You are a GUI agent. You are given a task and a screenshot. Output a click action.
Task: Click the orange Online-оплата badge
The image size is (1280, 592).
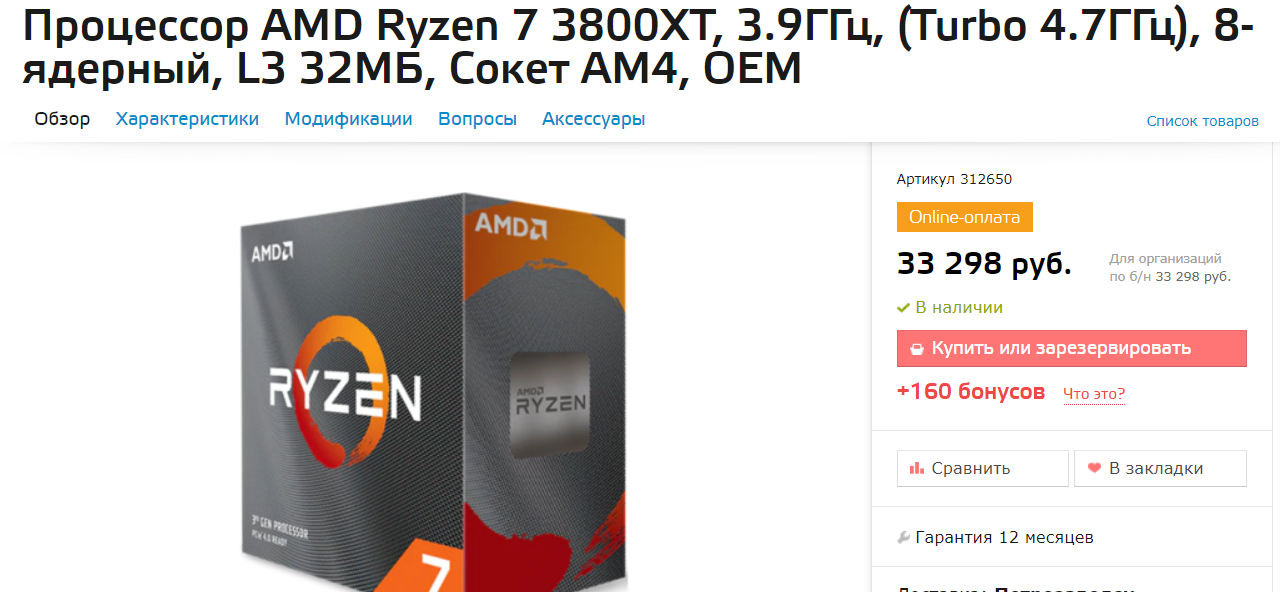965,217
